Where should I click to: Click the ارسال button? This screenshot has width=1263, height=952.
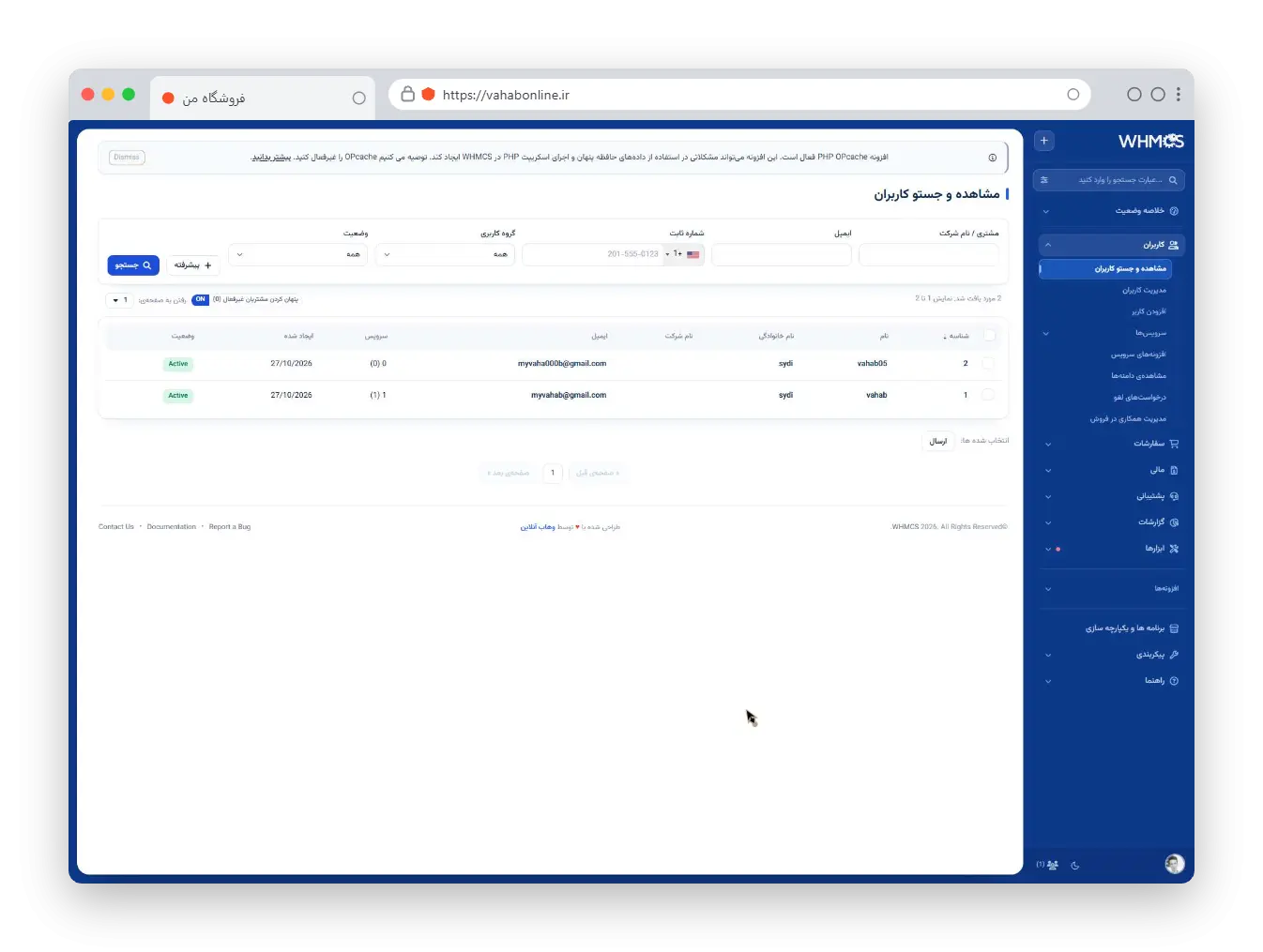938,441
